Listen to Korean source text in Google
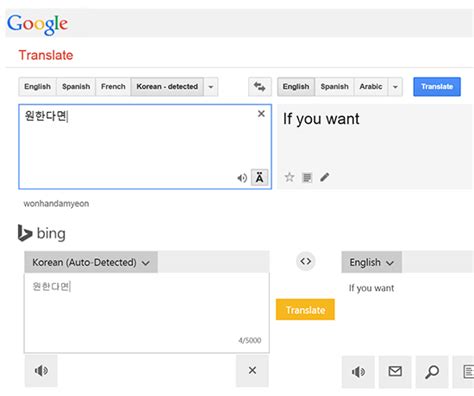474x396 pixels. click(x=242, y=178)
